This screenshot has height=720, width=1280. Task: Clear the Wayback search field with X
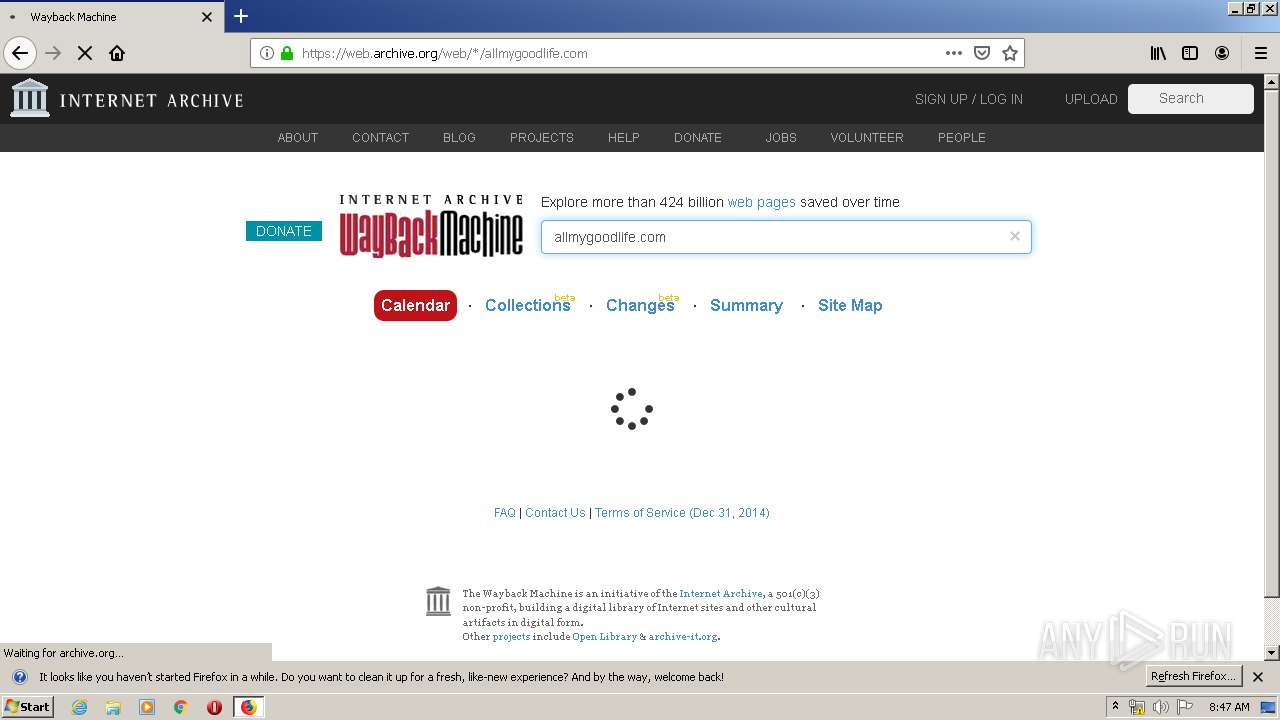click(1015, 236)
